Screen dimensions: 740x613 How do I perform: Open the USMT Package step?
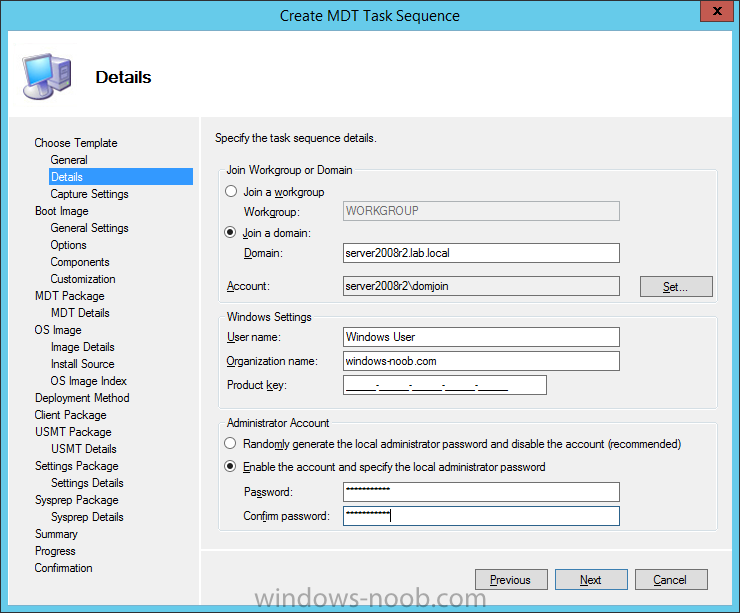click(73, 432)
